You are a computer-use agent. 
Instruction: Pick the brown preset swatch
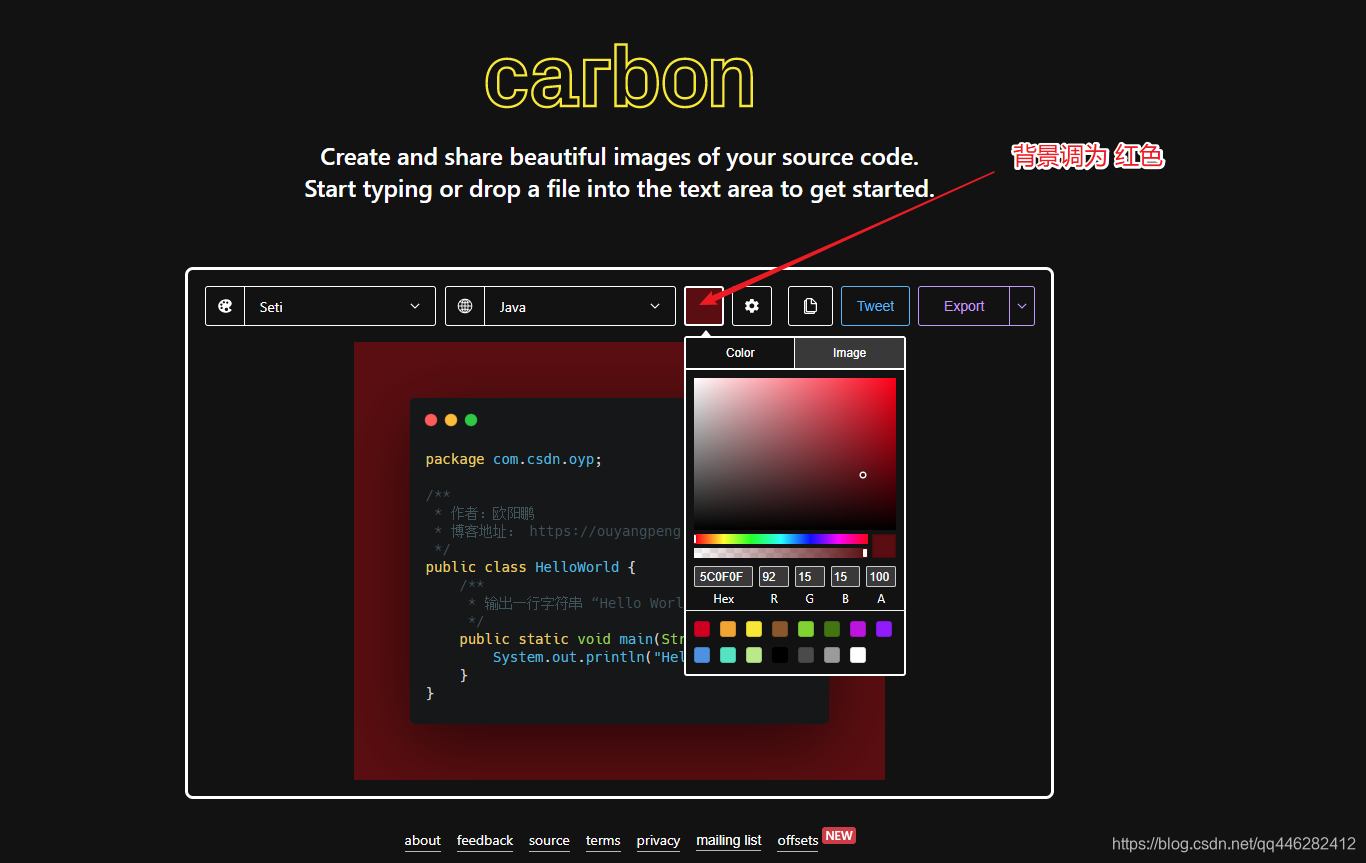780,629
